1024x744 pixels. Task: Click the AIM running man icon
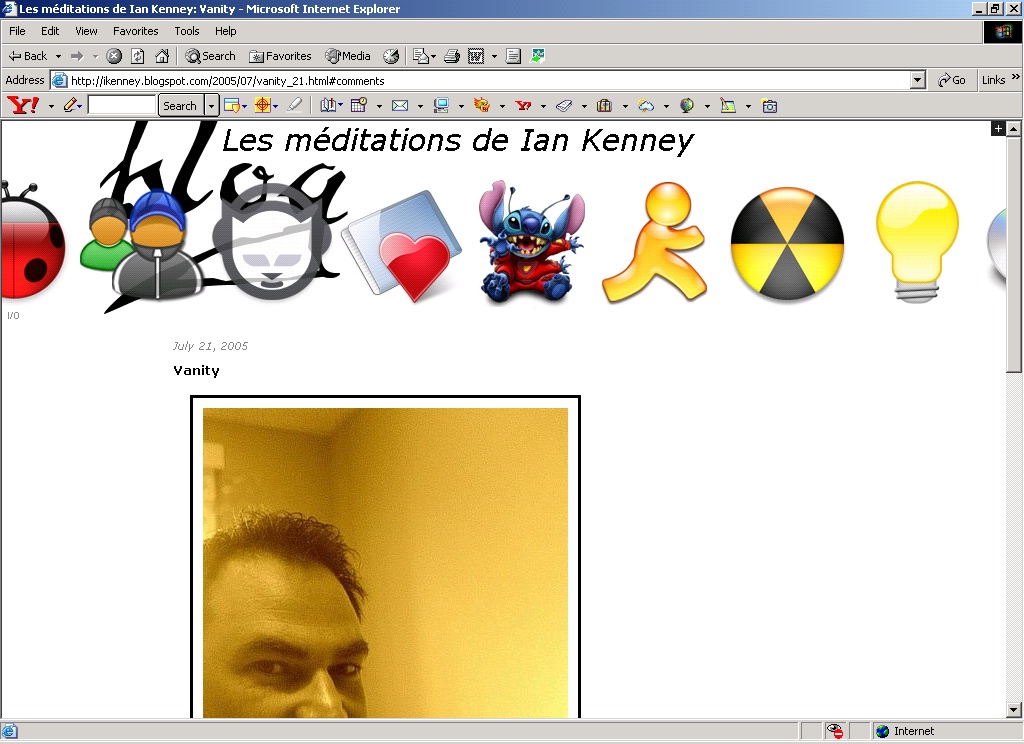pyautogui.click(x=654, y=243)
